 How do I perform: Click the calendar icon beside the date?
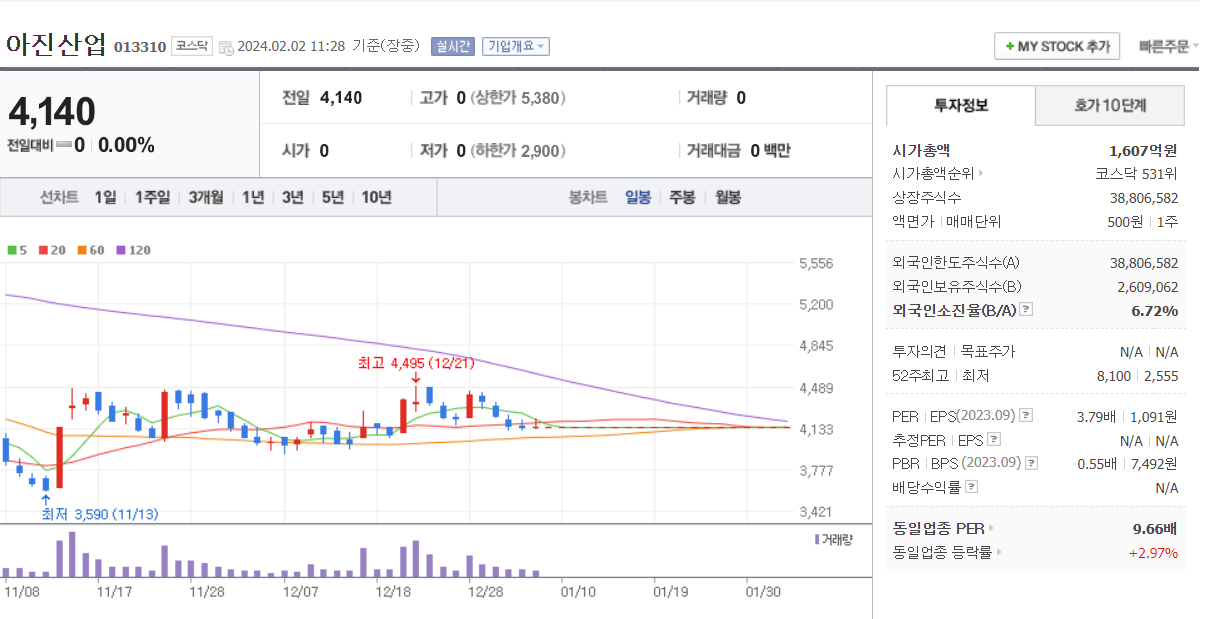coord(226,46)
